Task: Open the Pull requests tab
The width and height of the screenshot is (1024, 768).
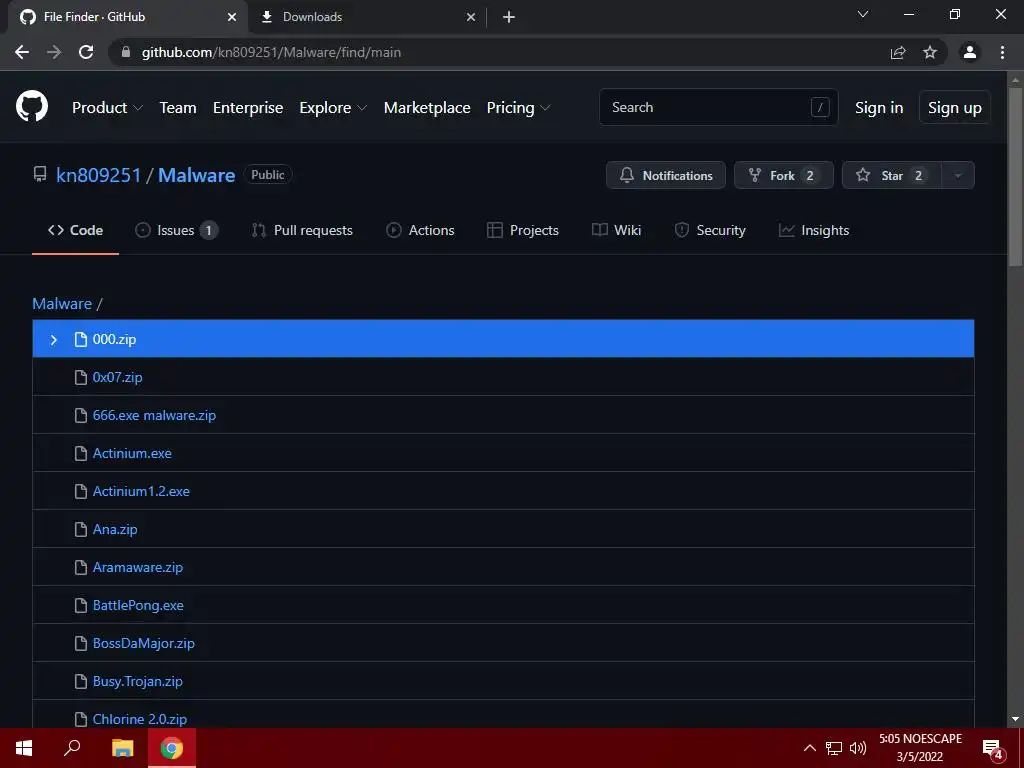Action: [x=302, y=230]
